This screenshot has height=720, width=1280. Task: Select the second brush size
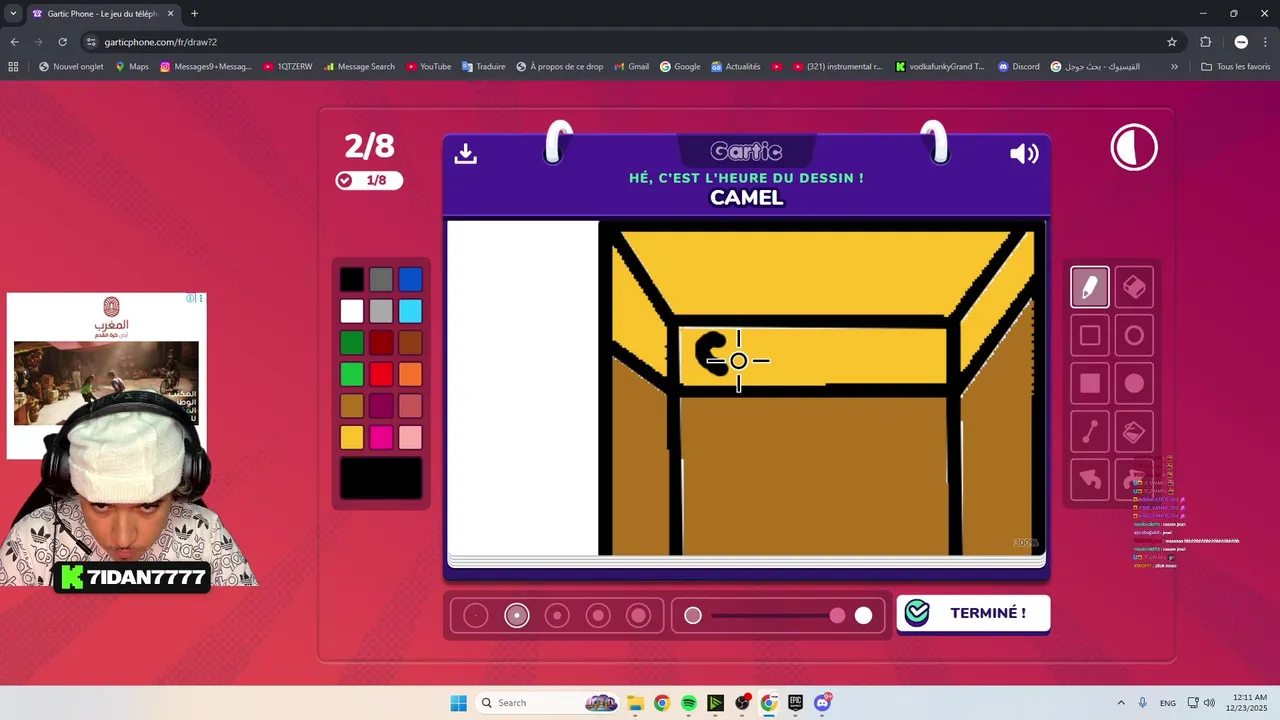pyautogui.click(x=517, y=616)
